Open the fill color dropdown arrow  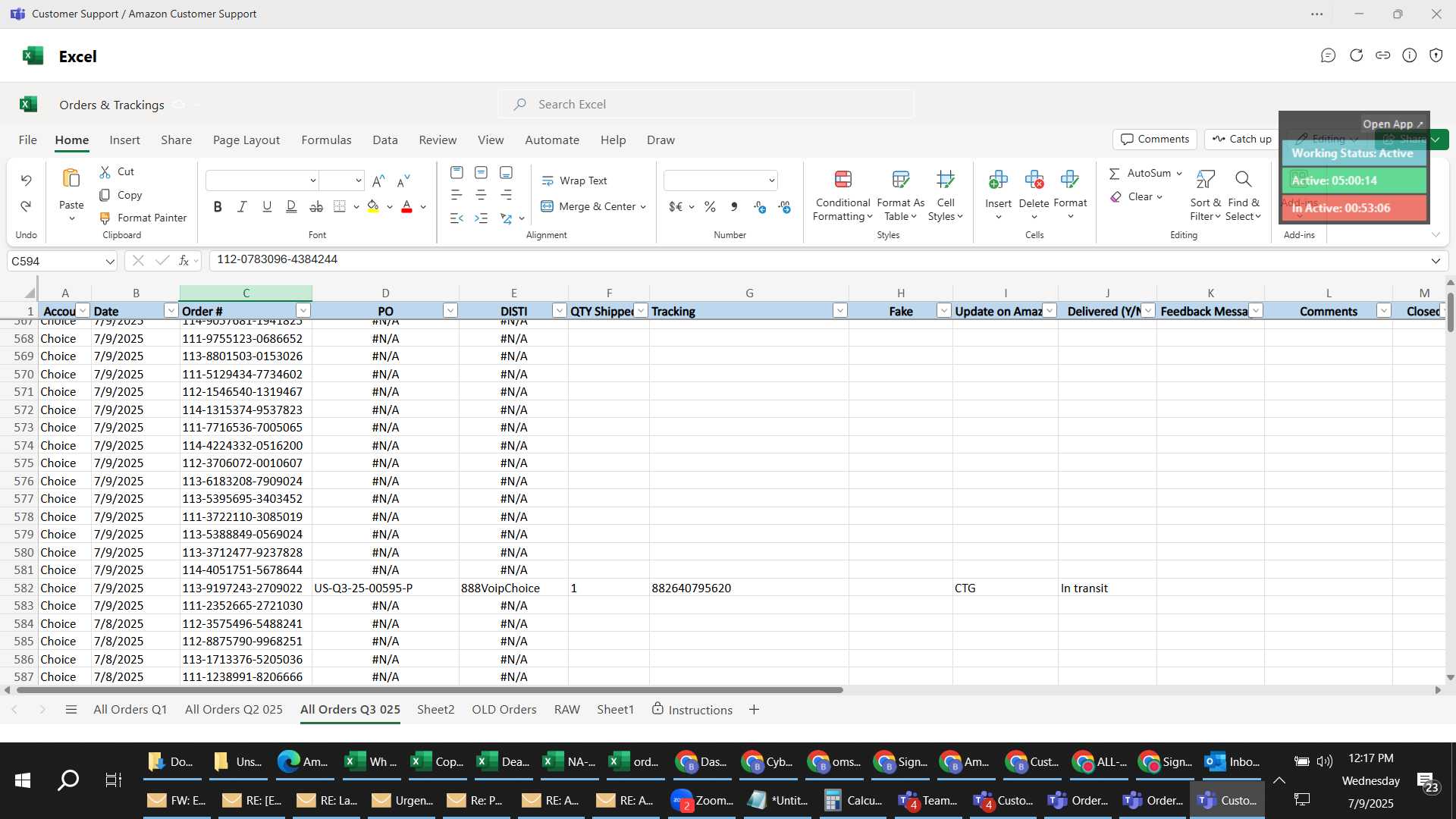pos(390,207)
